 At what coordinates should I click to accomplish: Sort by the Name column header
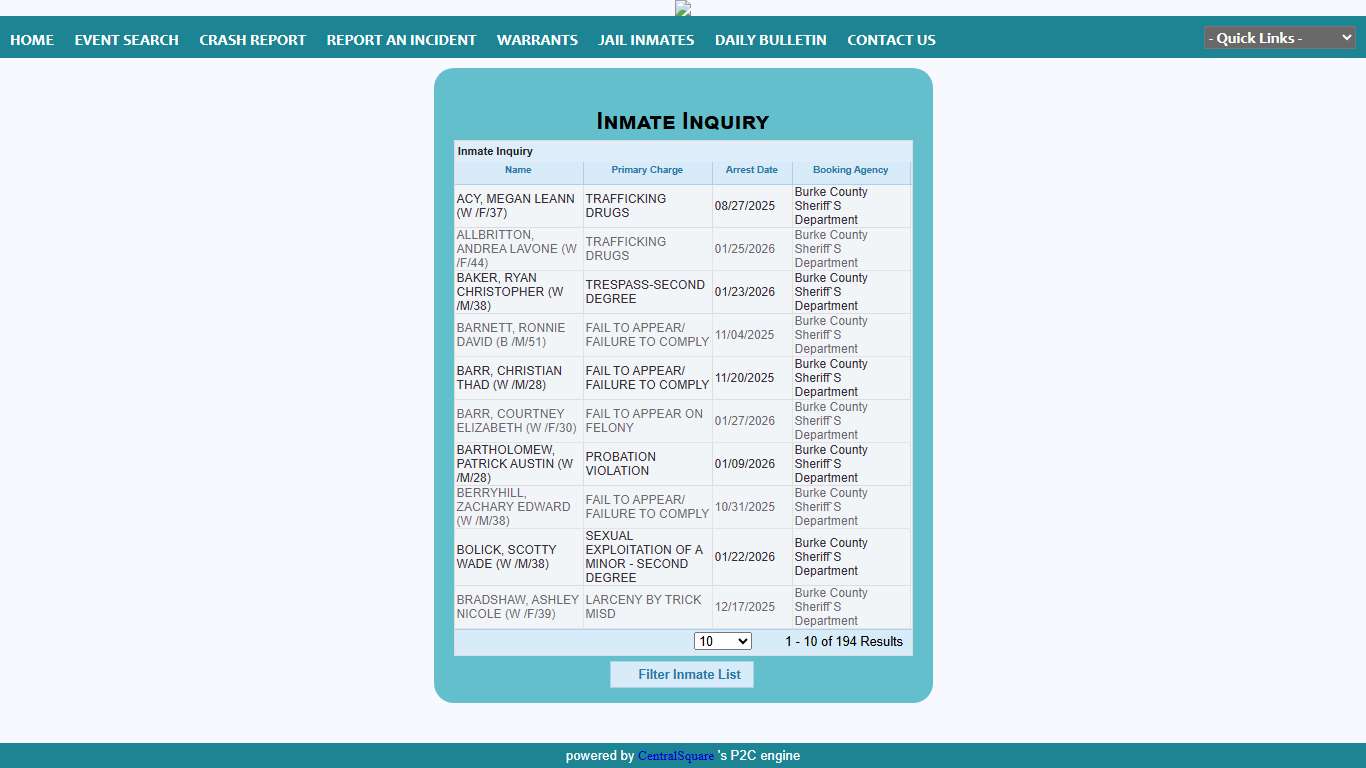[518, 170]
